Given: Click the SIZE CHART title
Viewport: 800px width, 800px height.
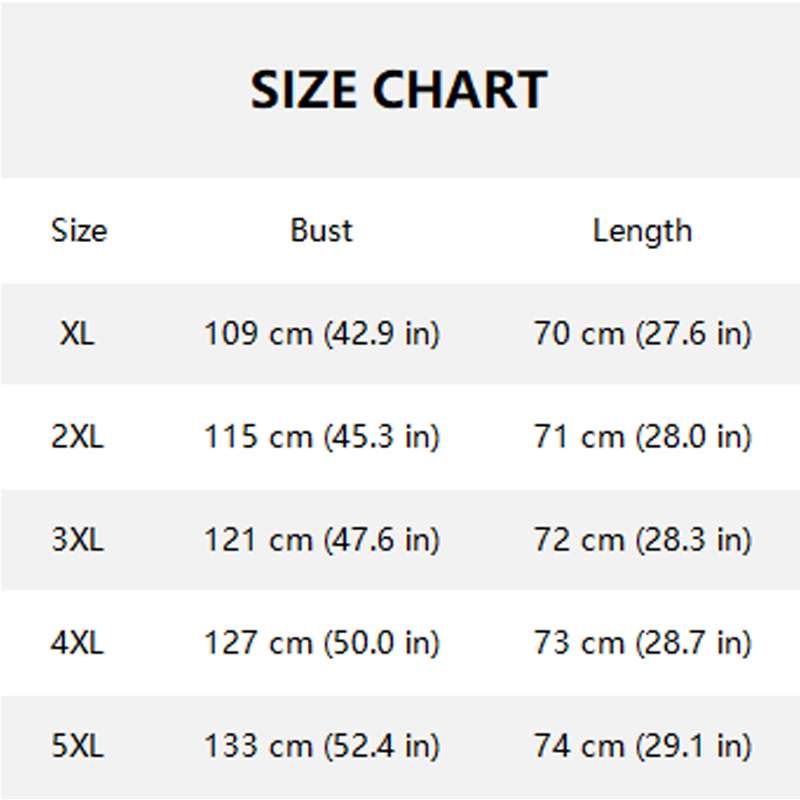Looking at the screenshot, I should coord(399,90).
